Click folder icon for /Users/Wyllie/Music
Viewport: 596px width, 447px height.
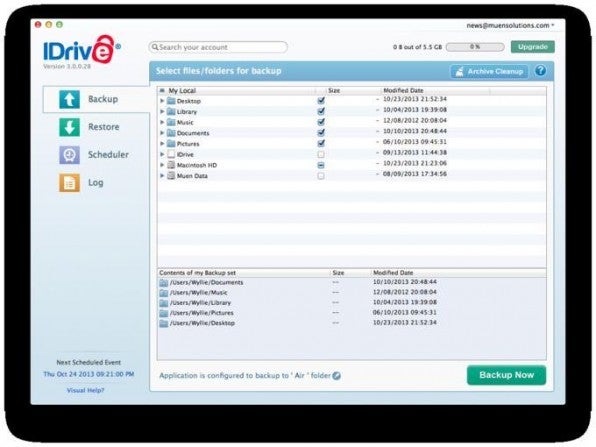point(163,293)
